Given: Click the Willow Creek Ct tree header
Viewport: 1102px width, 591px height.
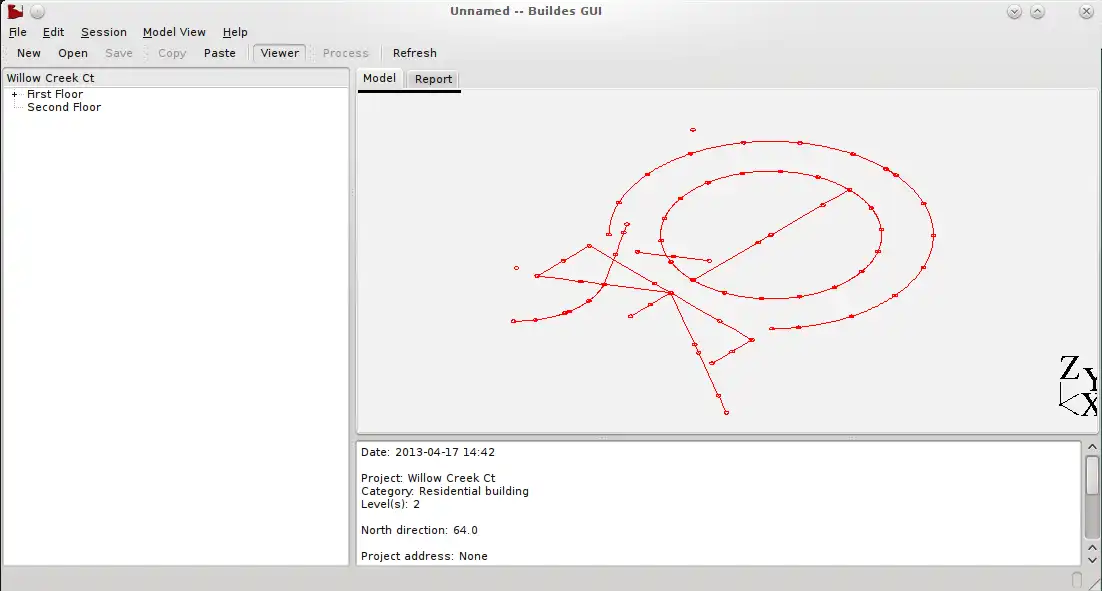Looking at the screenshot, I should coord(176,78).
